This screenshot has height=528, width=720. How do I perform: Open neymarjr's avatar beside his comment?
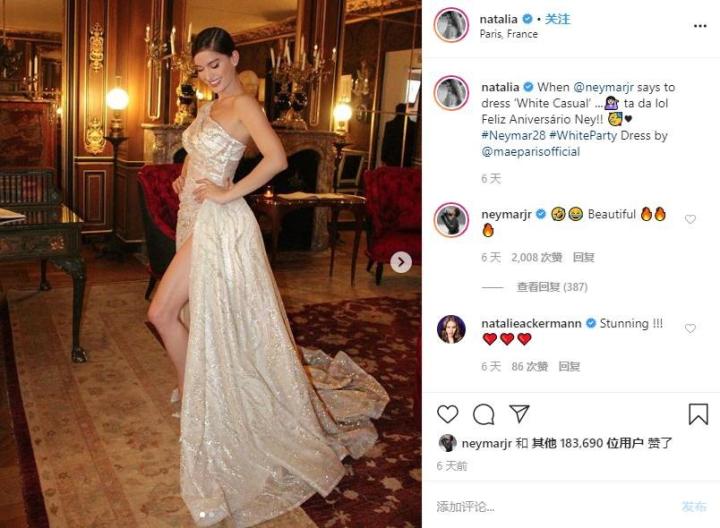click(x=451, y=219)
